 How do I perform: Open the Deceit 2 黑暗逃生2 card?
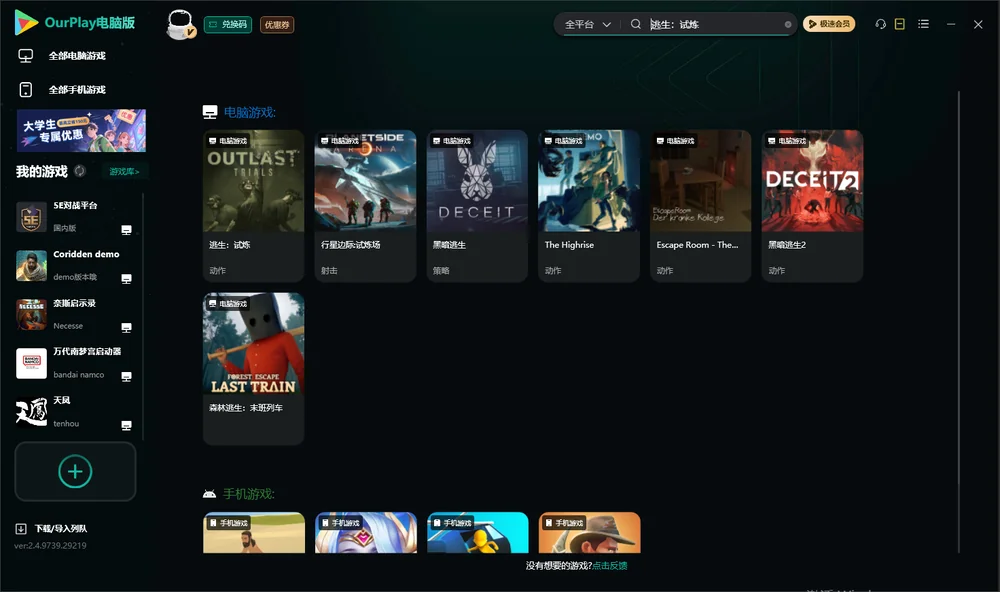coord(812,205)
